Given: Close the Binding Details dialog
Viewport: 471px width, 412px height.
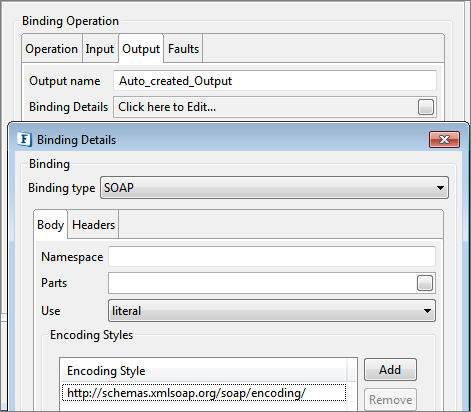Looking at the screenshot, I should [x=444, y=139].
